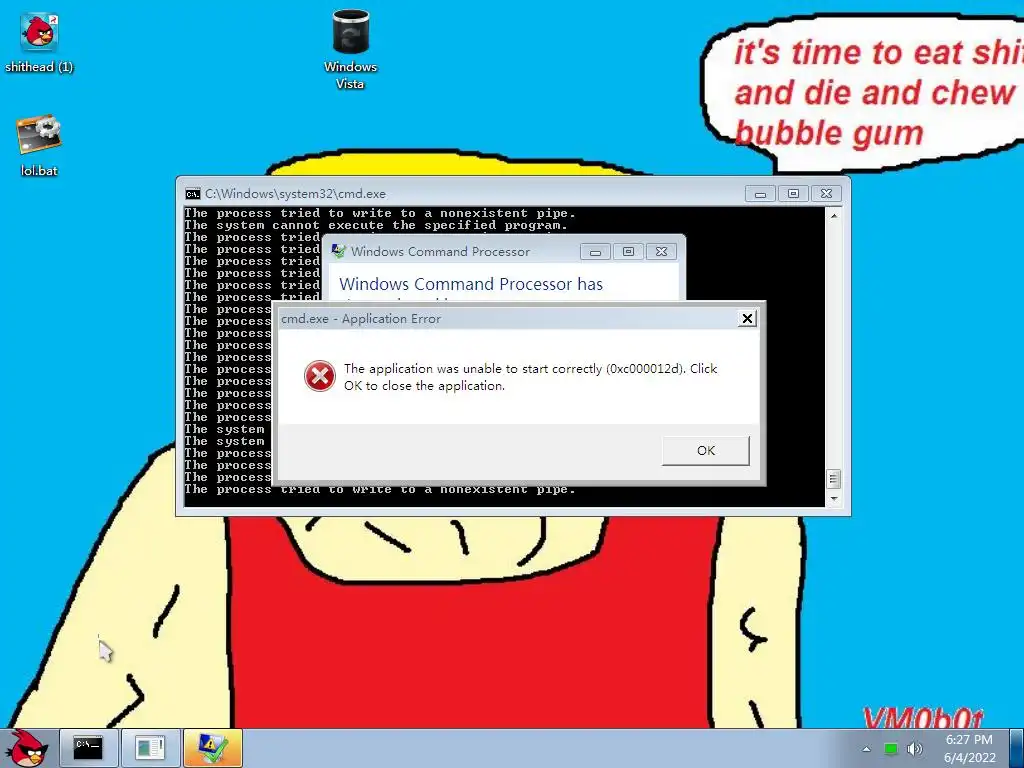Click the green network tray icon
This screenshot has width=1024, height=768.
pyautogui.click(x=891, y=749)
